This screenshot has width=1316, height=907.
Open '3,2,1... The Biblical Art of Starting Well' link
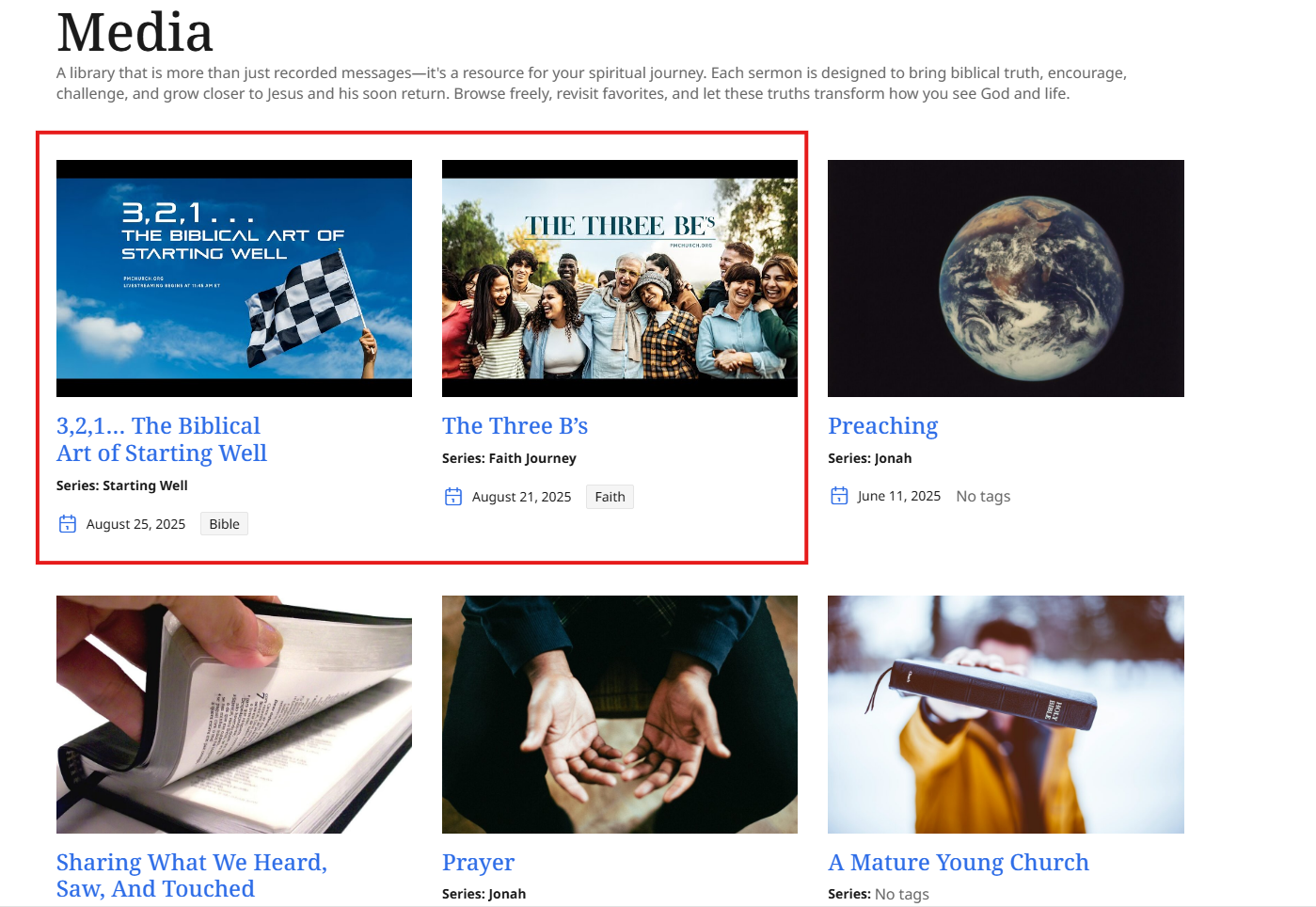162,439
